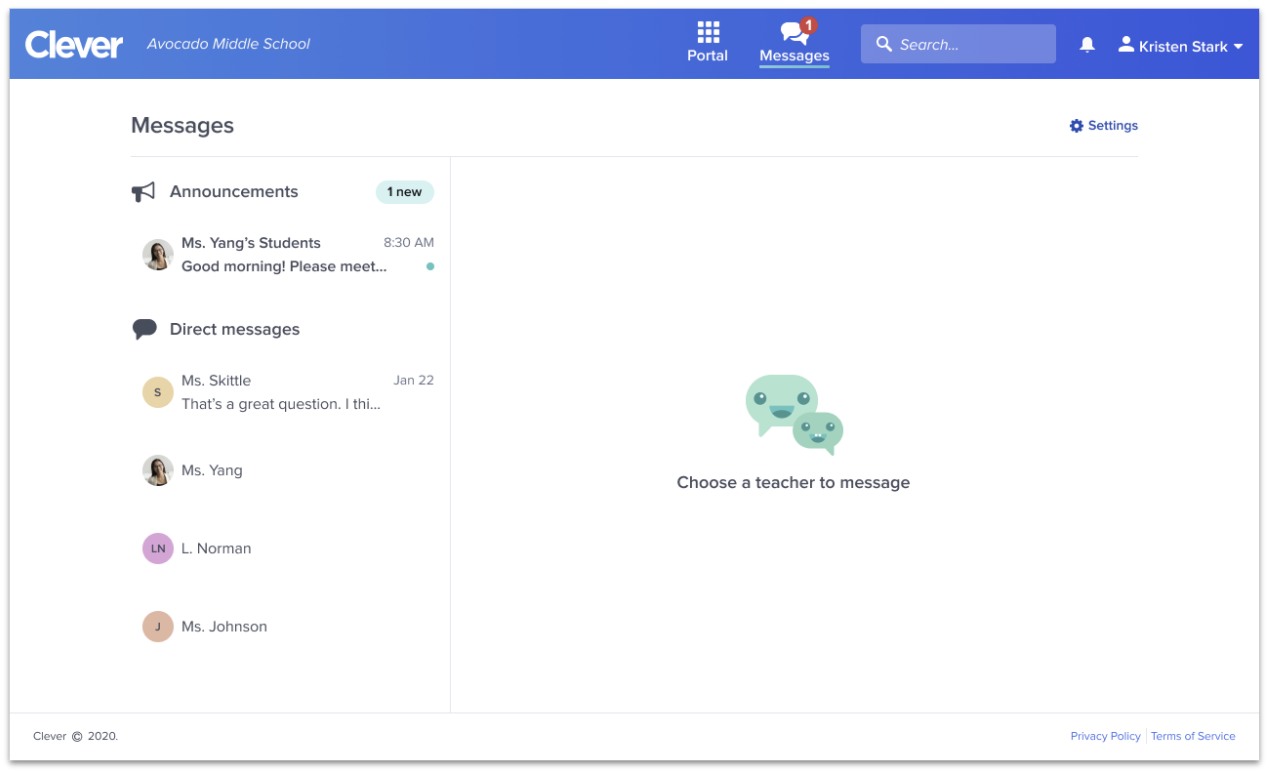Open the Terms of Service link

tap(1193, 736)
